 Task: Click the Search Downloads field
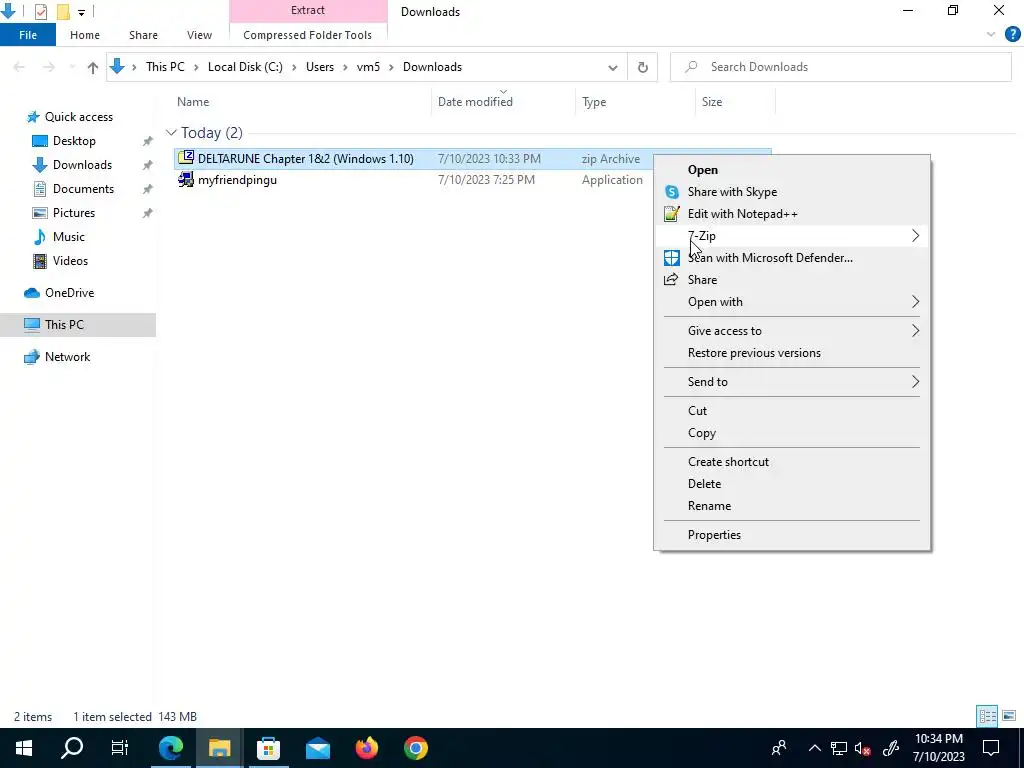pyautogui.click(x=840, y=67)
